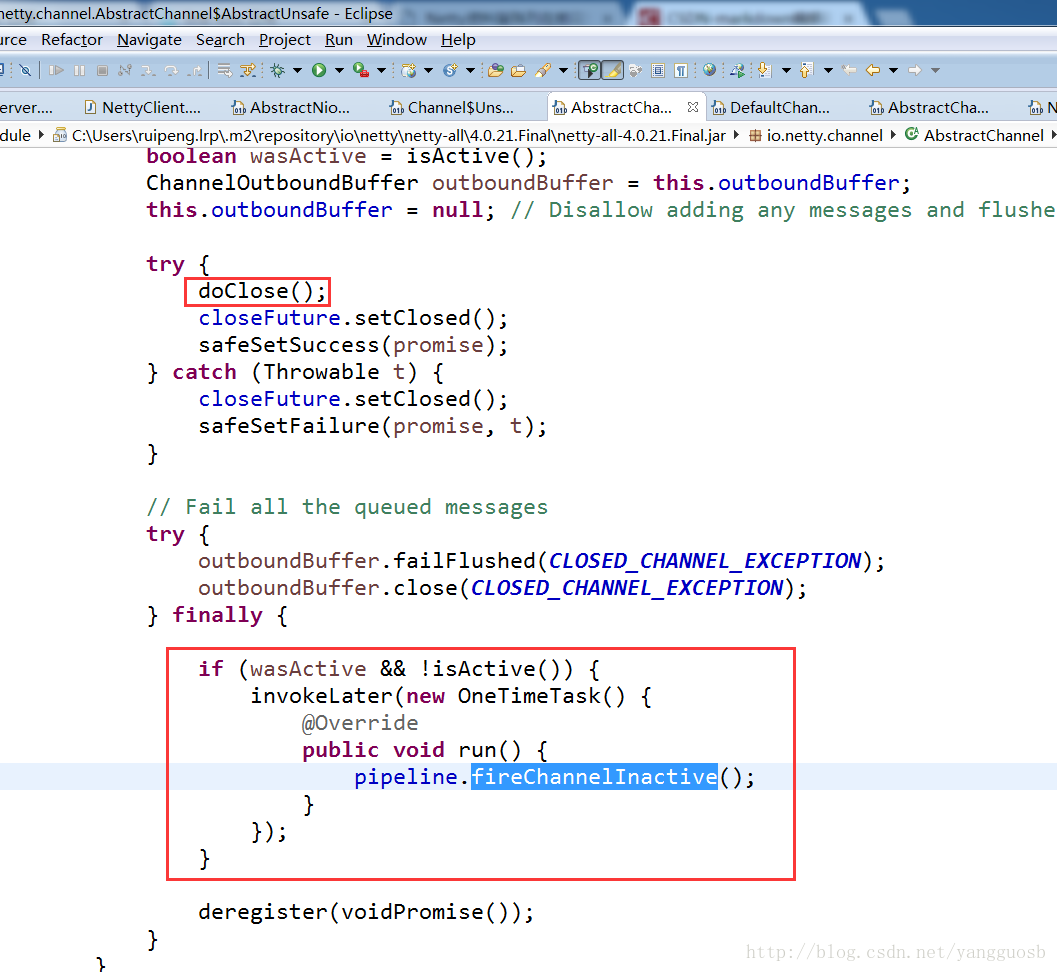Click Use Step Filters icon

(x=248, y=70)
